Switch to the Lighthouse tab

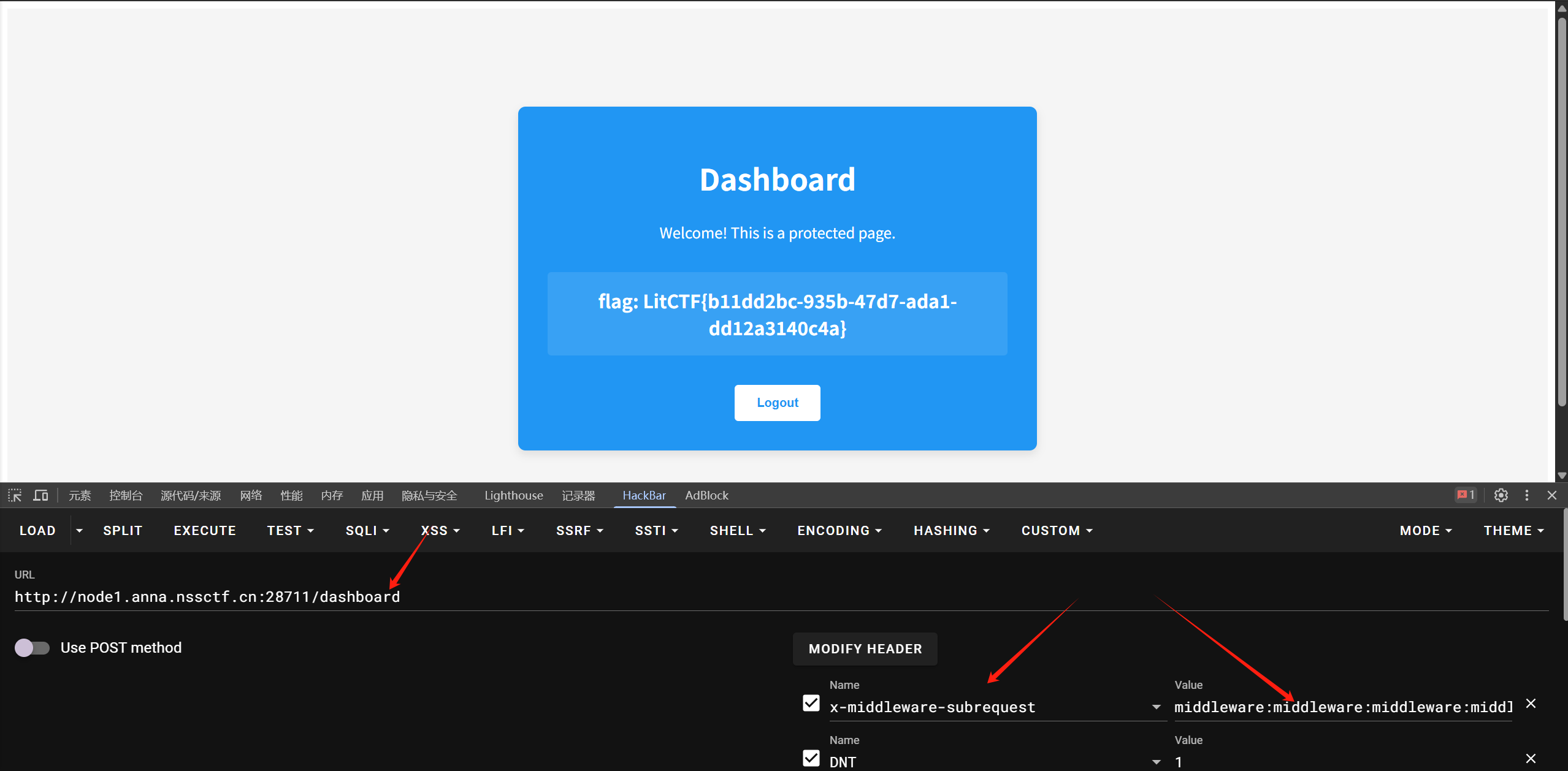click(x=513, y=495)
